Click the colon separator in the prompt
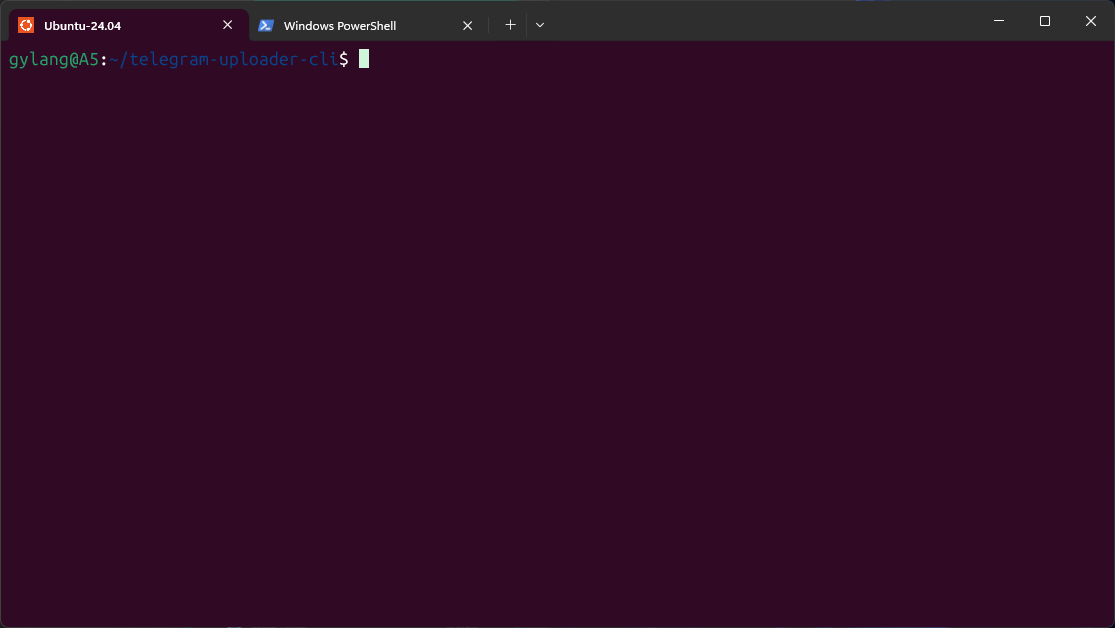 pyautogui.click(x=104, y=59)
